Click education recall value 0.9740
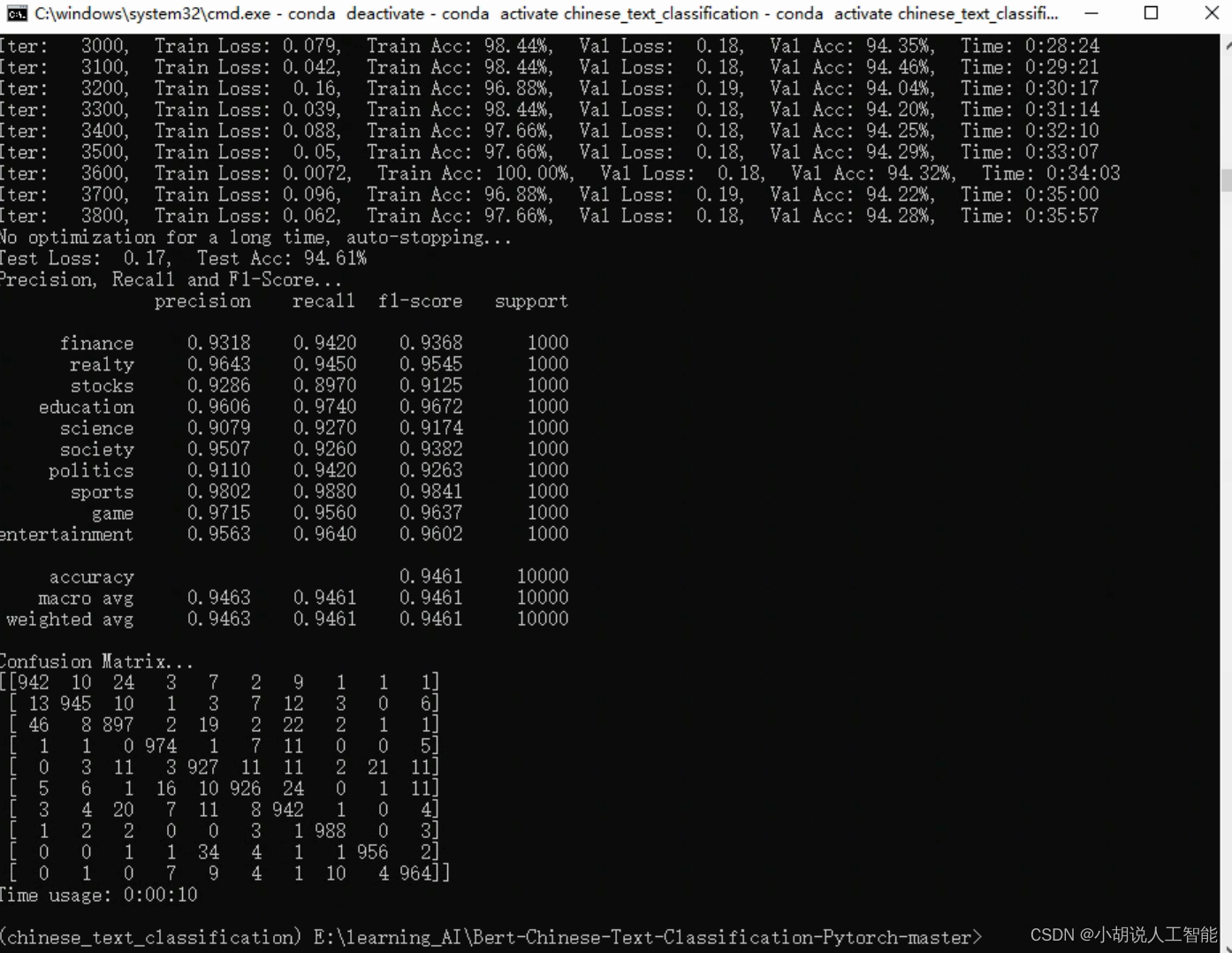 coord(324,407)
